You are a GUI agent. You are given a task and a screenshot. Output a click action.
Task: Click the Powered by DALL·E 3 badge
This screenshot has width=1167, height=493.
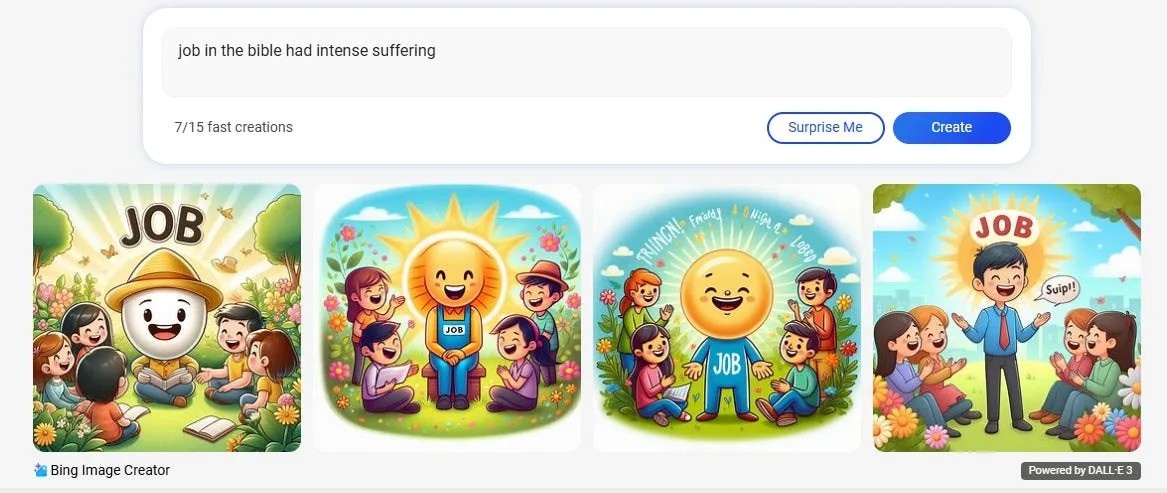pos(1081,471)
